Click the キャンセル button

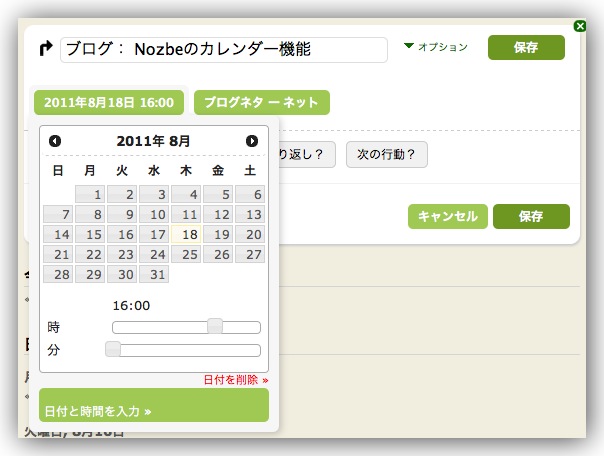447,216
